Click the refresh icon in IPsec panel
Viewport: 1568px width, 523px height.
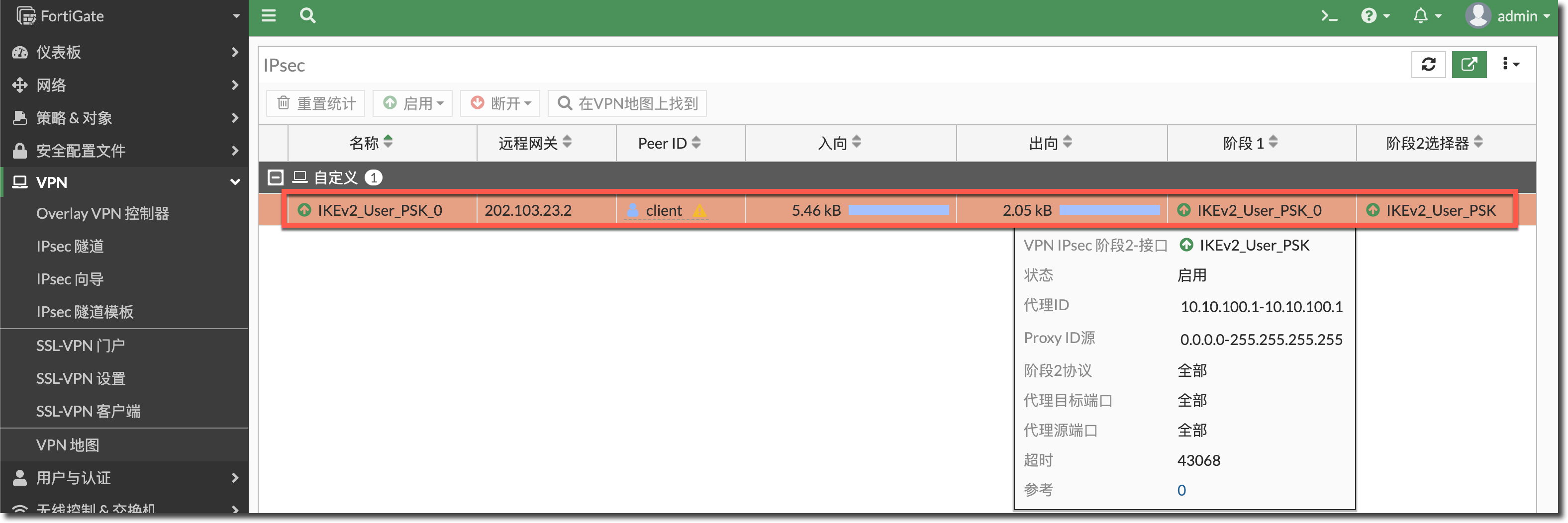(1428, 65)
